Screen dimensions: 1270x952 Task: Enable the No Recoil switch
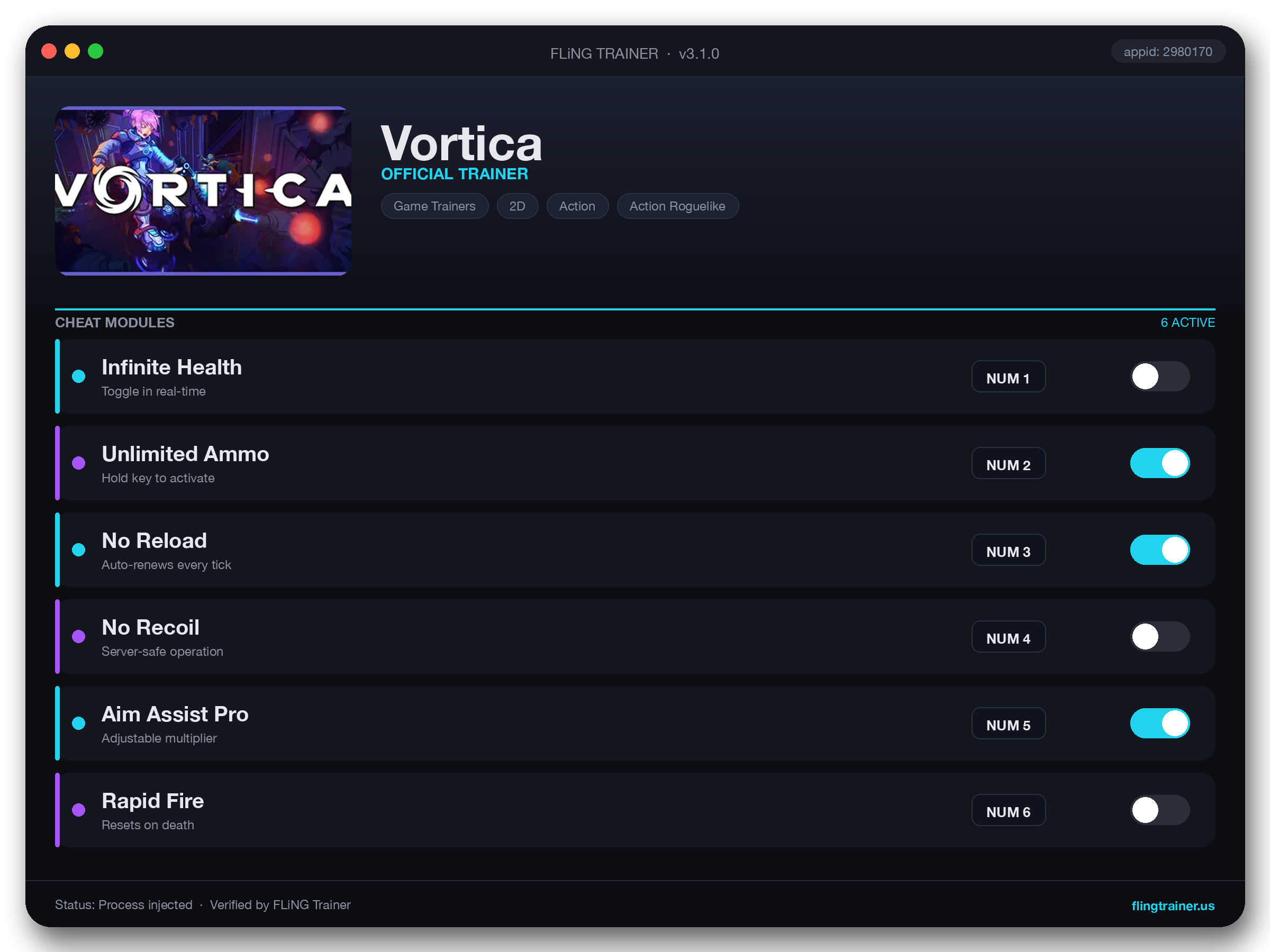tap(1160, 636)
